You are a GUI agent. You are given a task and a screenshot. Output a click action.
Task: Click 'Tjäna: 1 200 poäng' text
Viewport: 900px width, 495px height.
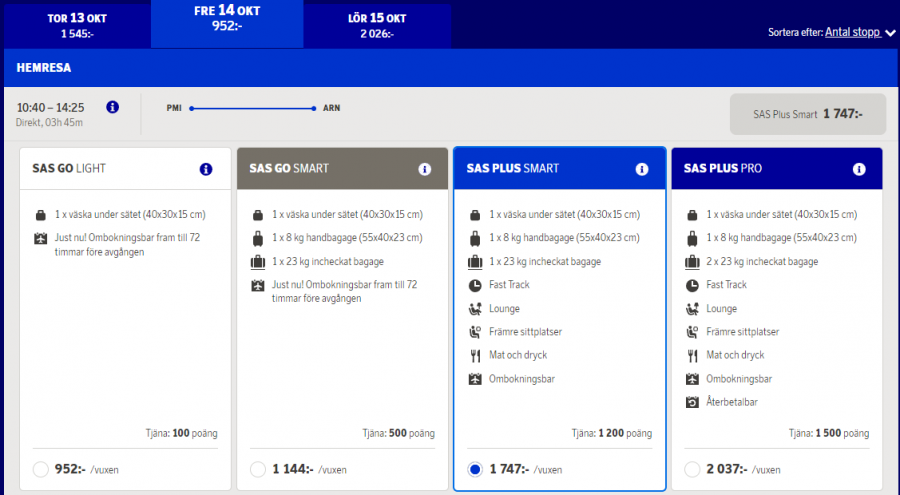point(612,433)
